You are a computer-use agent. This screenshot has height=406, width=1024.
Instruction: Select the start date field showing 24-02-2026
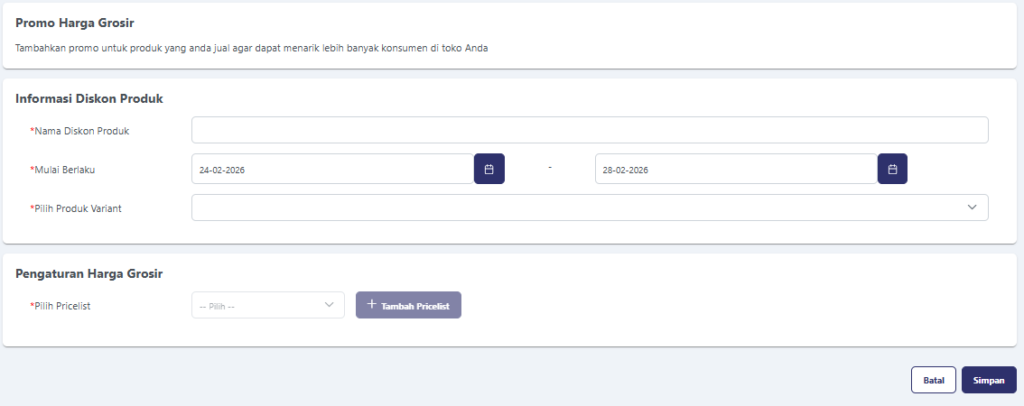332,169
